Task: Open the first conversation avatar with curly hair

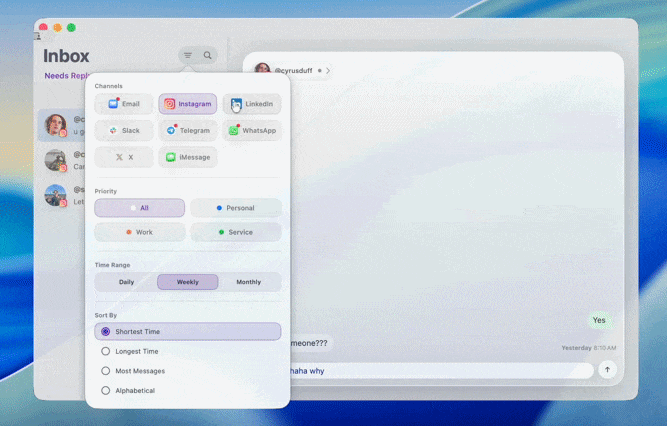Action: point(56,125)
